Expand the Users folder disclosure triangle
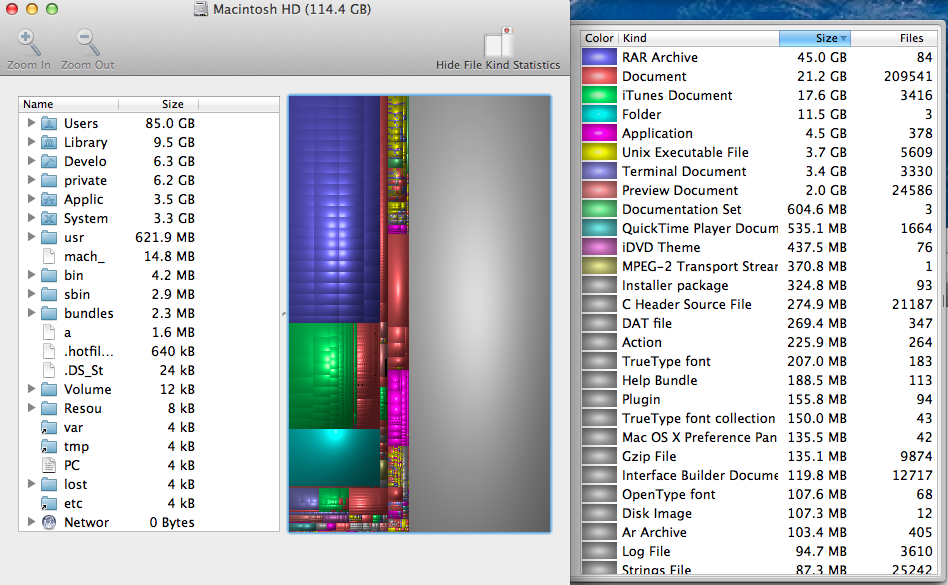The width and height of the screenshot is (948, 585). point(31,123)
